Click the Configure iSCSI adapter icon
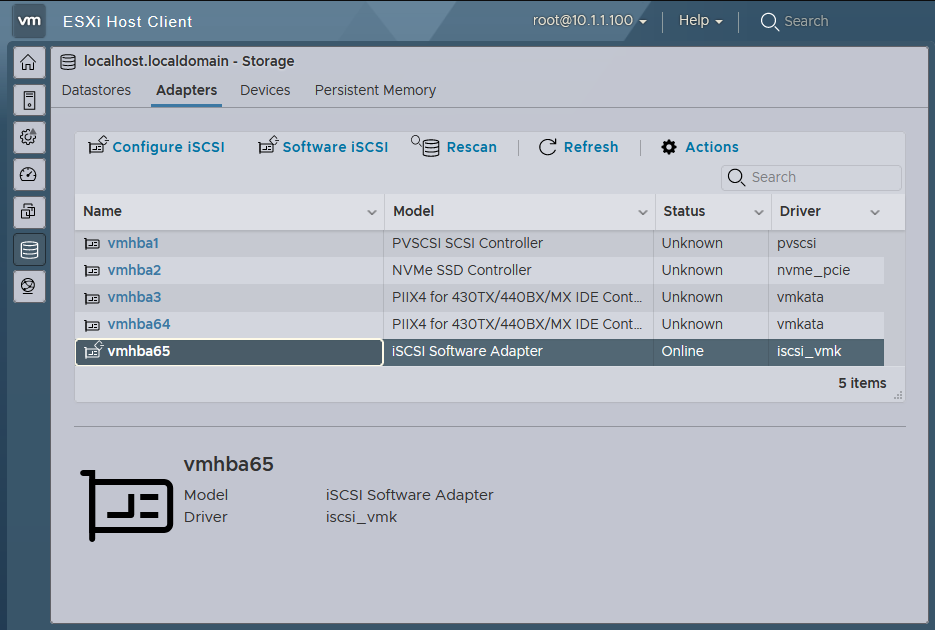Screen dimensions: 935x630 coord(98,145)
